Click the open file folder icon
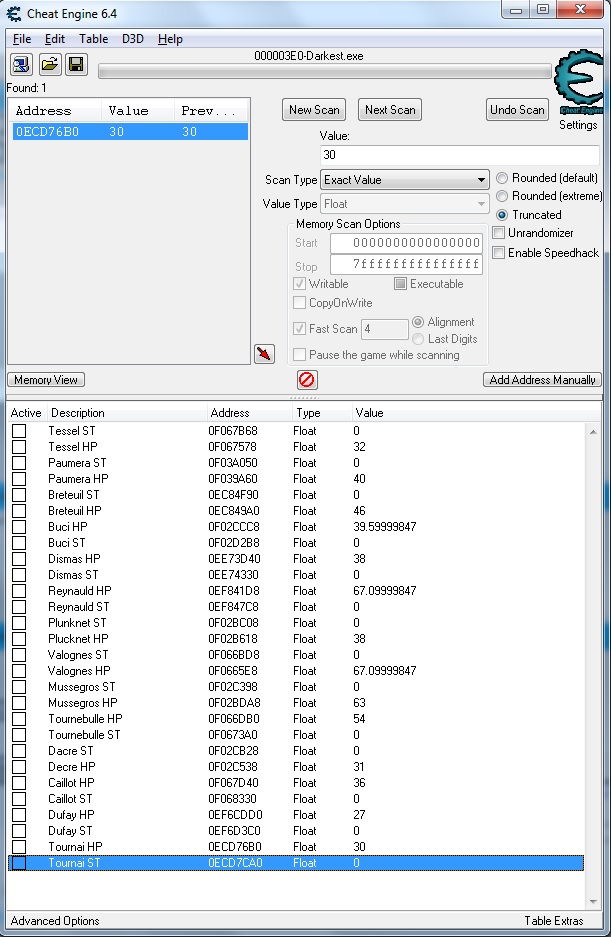Viewport: 612px width, 937px height. pos(50,64)
